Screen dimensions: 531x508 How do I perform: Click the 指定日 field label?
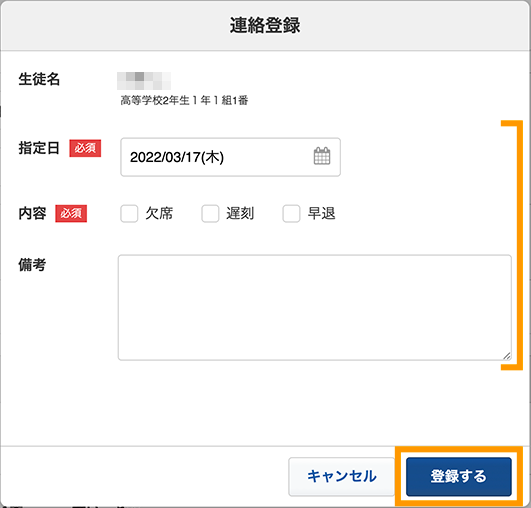coord(39,148)
